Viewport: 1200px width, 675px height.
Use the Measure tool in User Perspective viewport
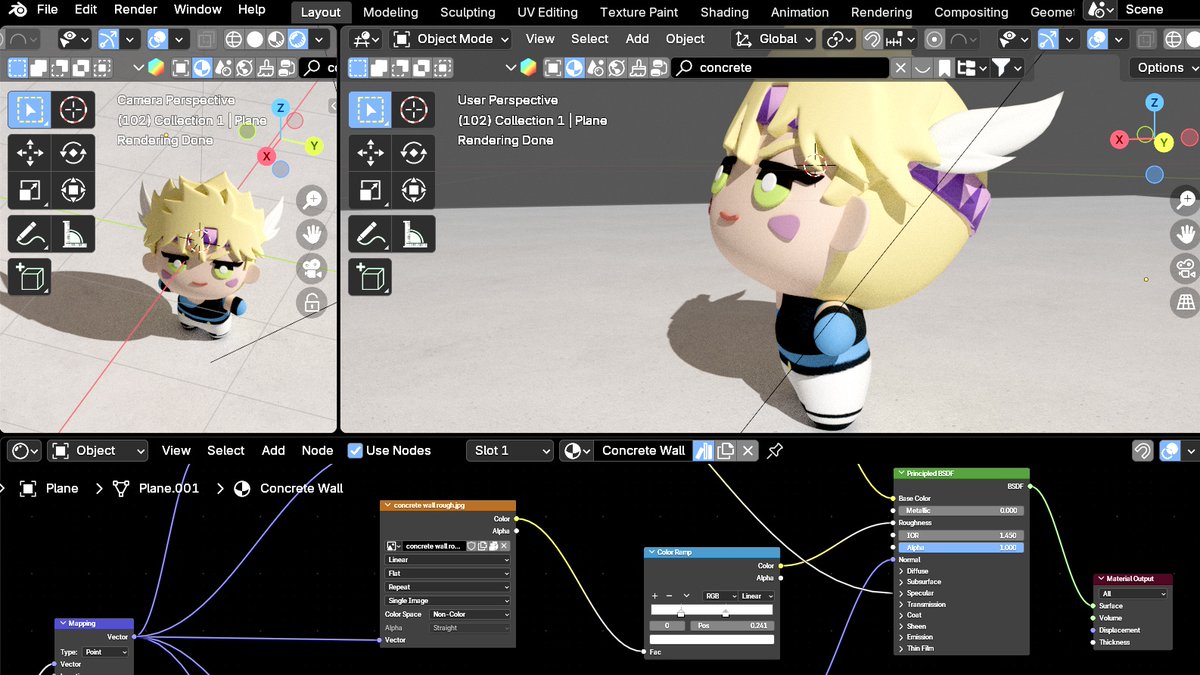[x=413, y=234]
